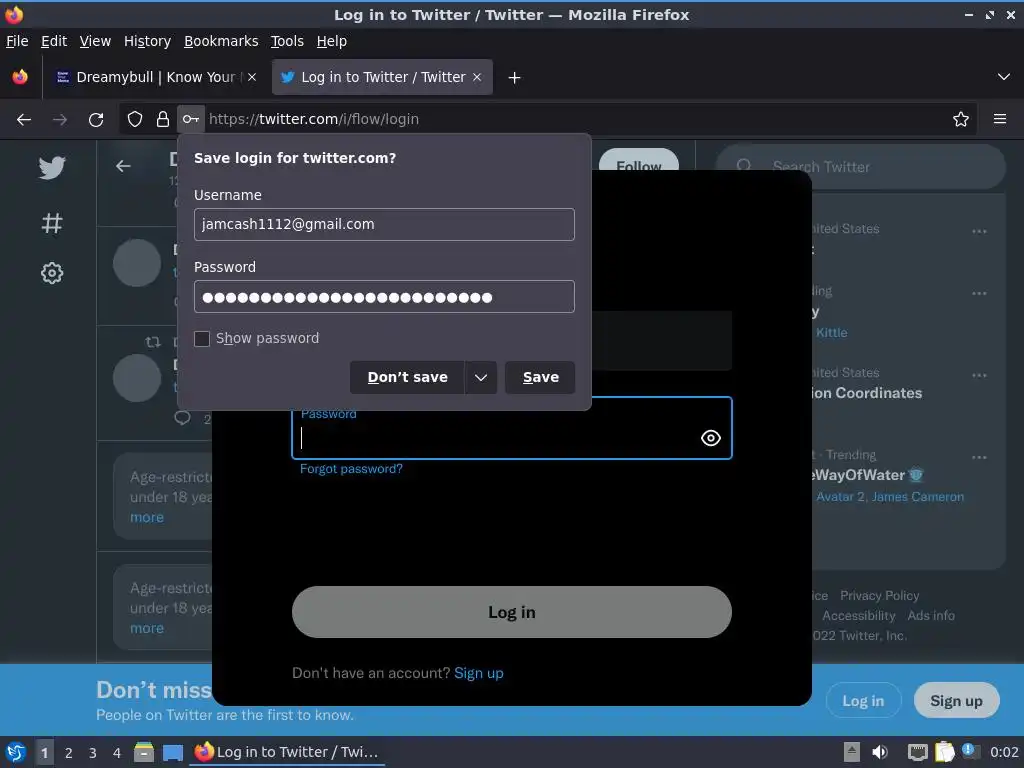Click the Username field in save login popup
This screenshot has height=768, width=1024.
coord(384,225)
